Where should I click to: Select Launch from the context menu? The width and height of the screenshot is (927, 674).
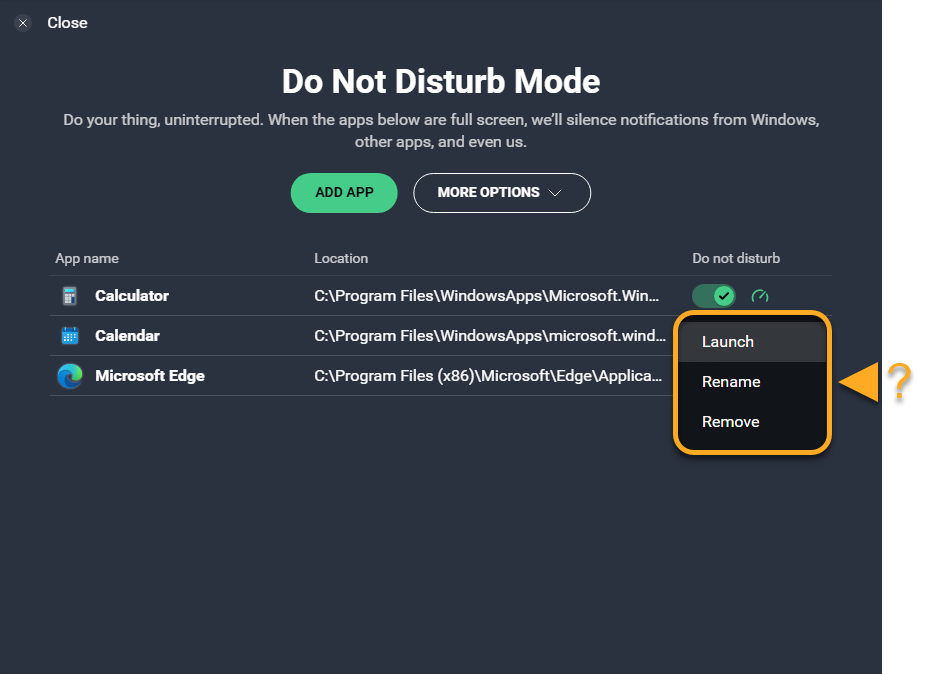[x=728, y=342]
